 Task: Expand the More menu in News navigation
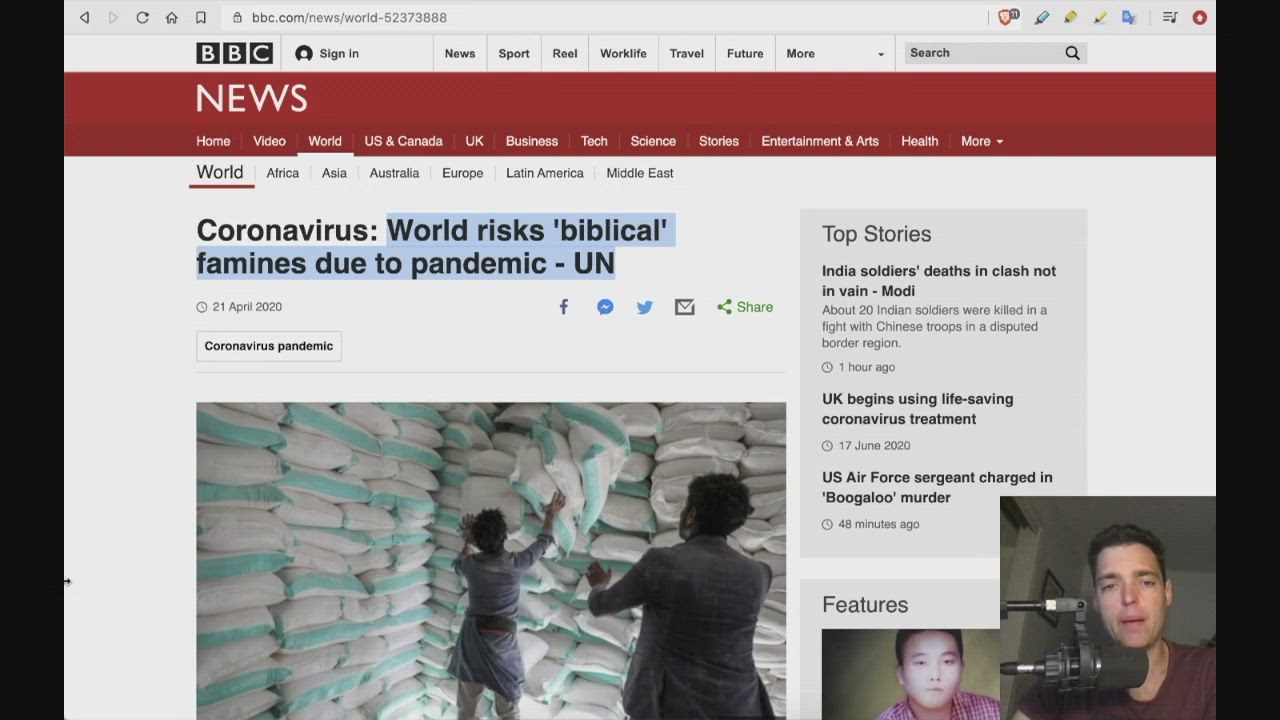pyautogui.click(x=981, y=141)
